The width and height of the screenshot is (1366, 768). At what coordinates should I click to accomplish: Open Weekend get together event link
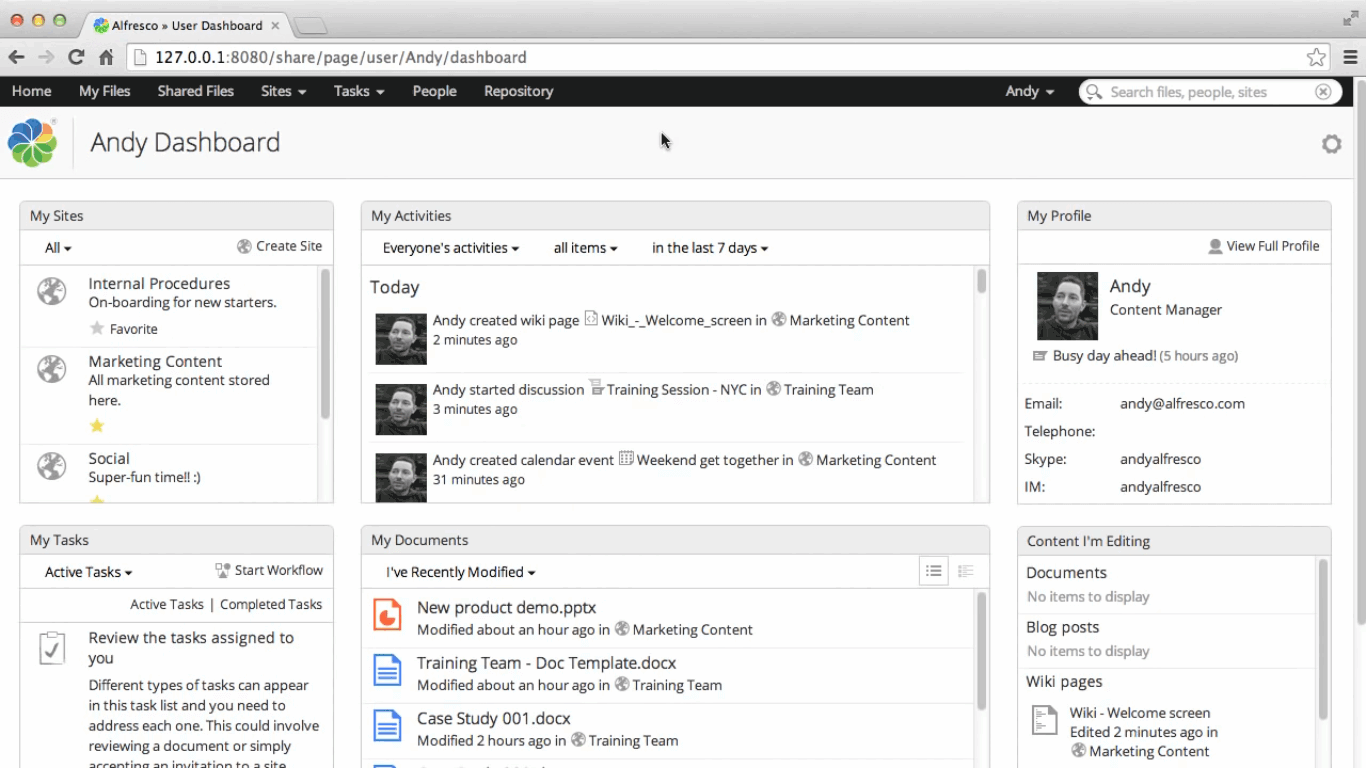(x=707, y=460)
